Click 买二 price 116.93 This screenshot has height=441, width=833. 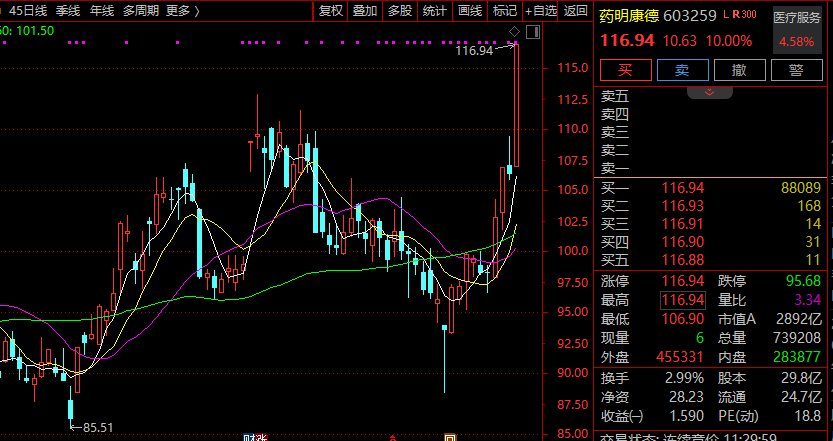683,206
